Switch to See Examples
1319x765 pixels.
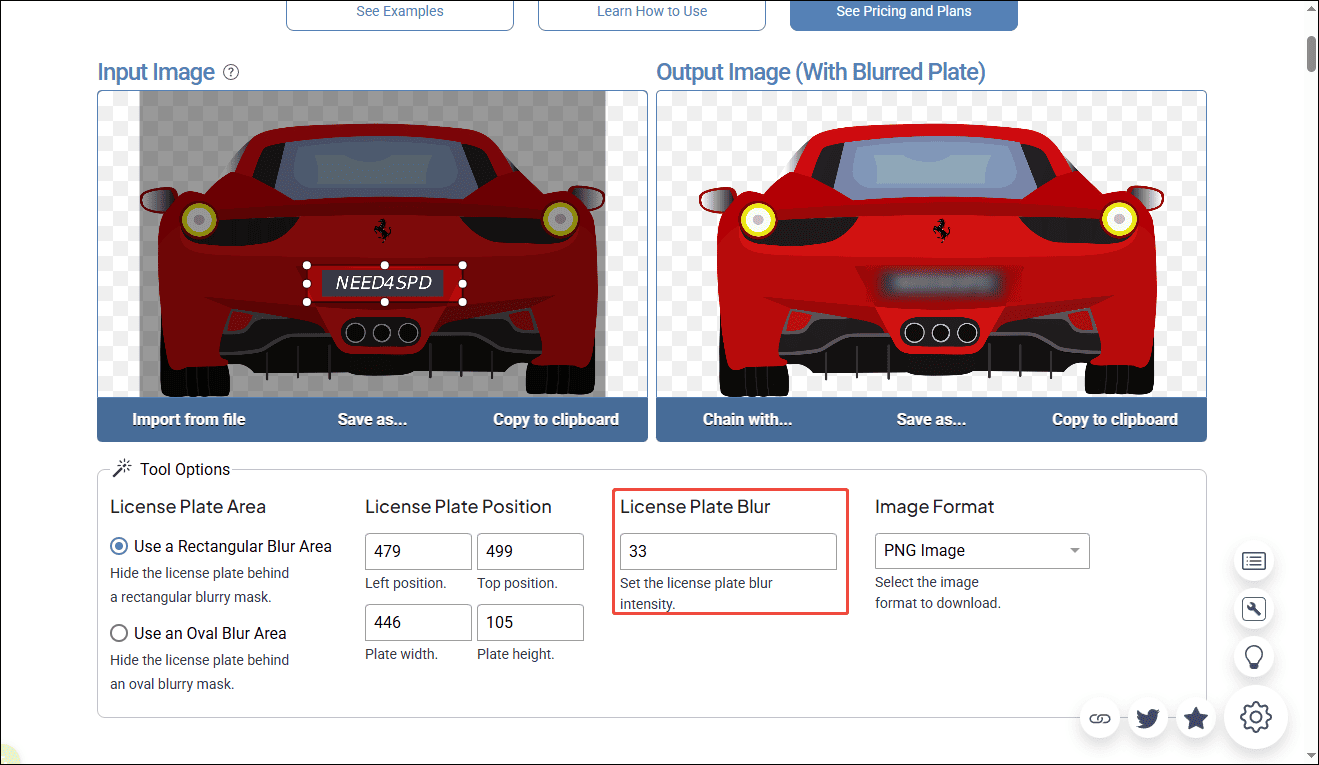[399, 11]
